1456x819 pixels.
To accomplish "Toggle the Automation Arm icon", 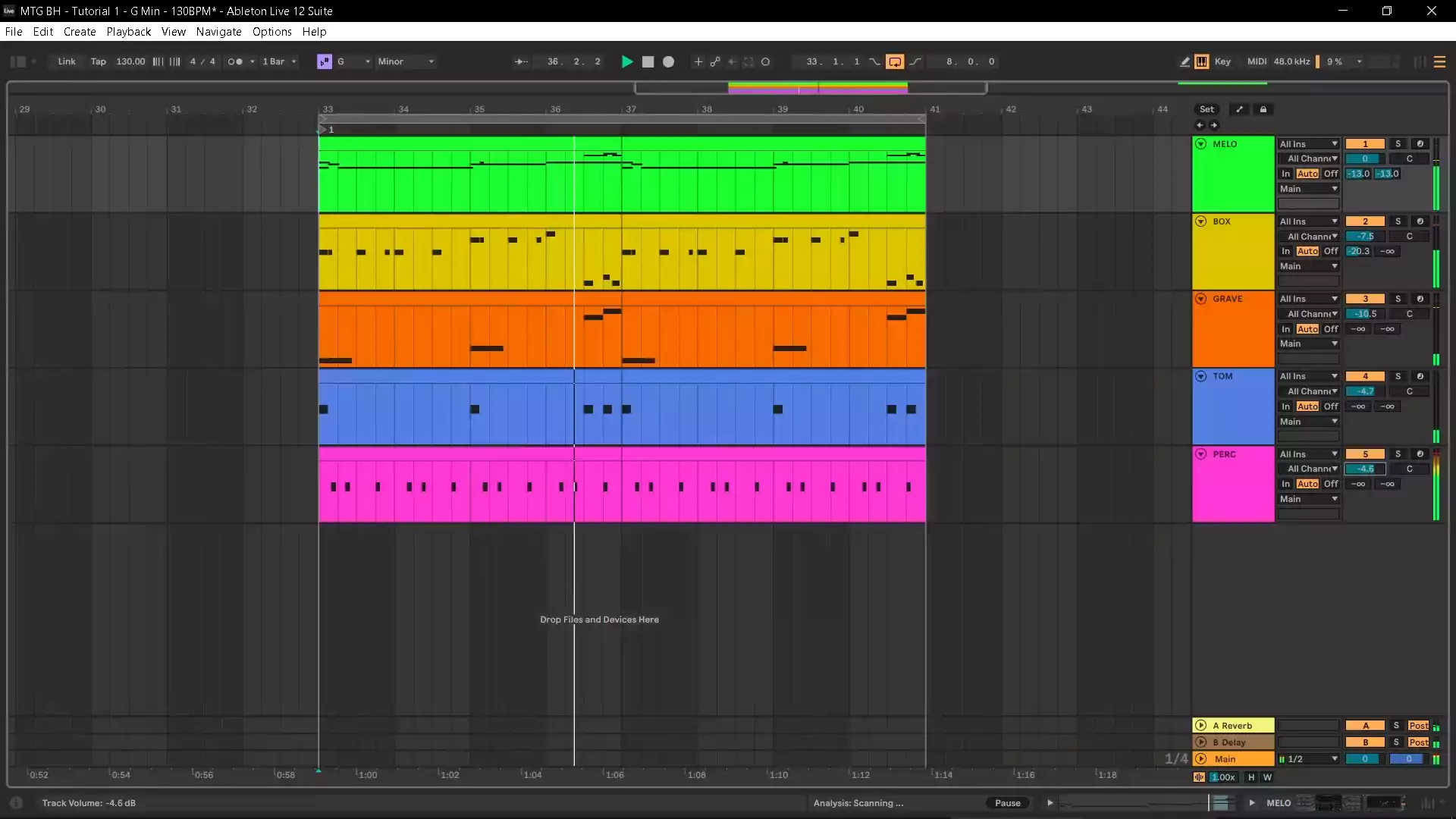I will pyautogui.click(x=715, y=61).
